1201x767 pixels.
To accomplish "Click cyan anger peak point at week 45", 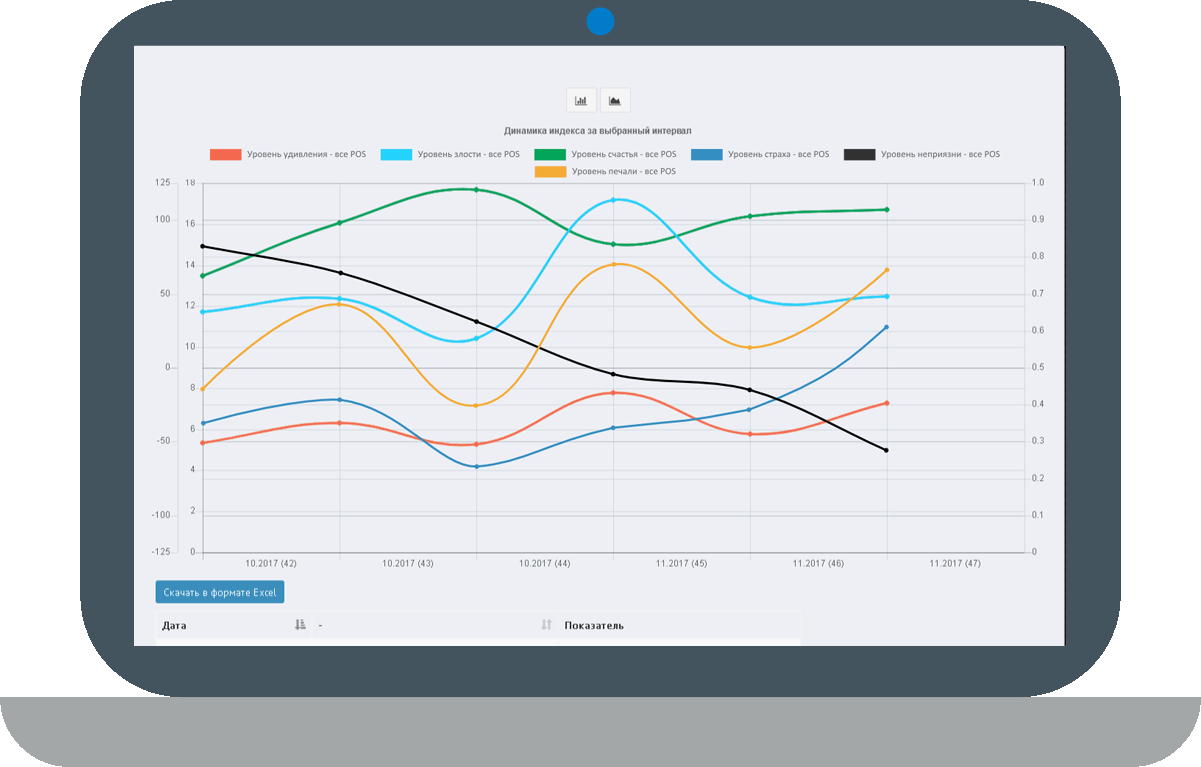I will (613, 200).
